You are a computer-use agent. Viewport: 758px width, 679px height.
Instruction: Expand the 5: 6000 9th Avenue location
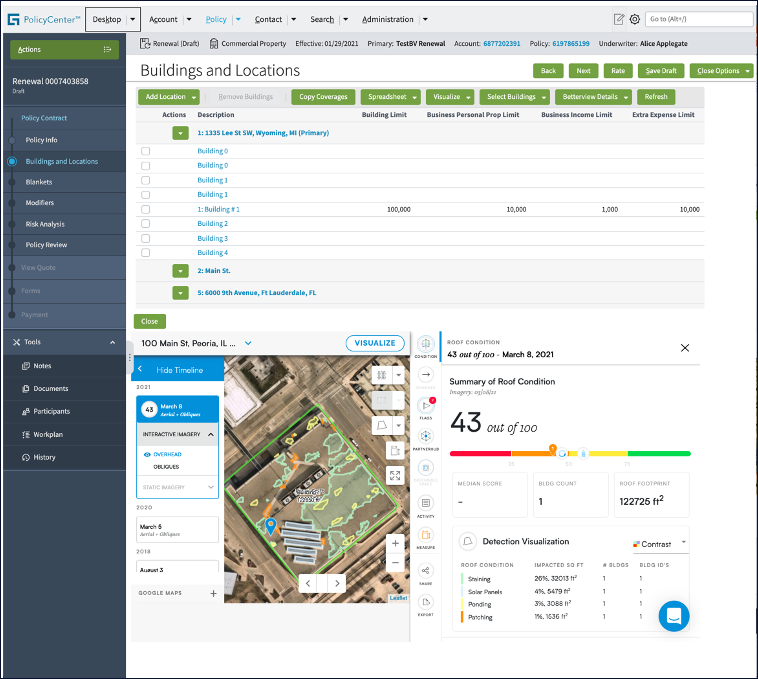click(x=180, y=293)
